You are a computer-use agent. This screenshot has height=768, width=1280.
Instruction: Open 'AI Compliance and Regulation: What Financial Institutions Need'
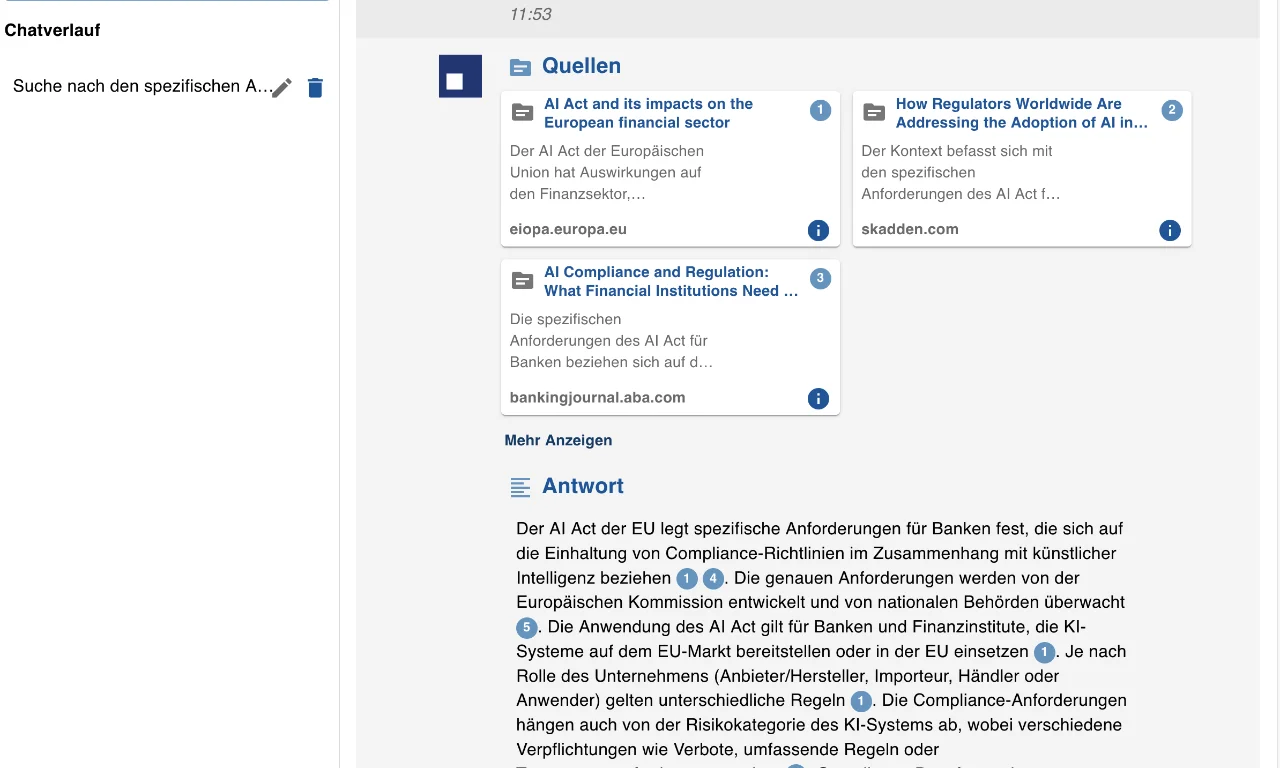[x=670, y=281]
